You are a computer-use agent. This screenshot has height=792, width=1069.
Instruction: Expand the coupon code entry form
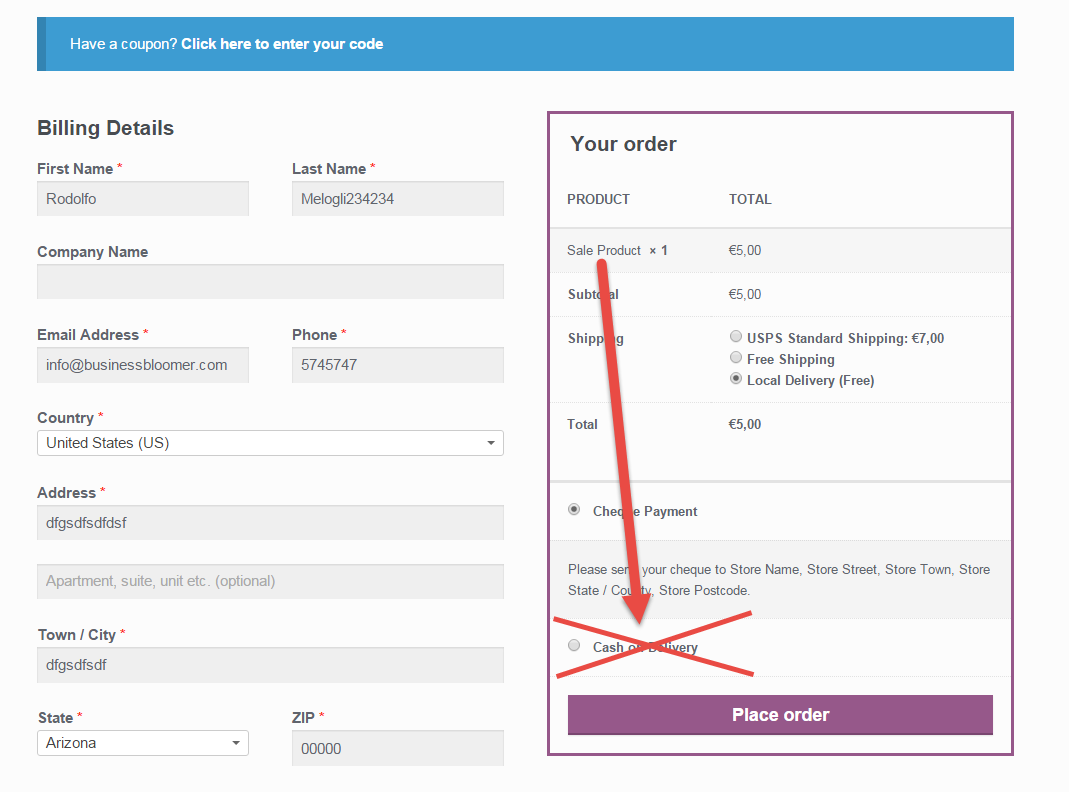pyautogui.click(x=282, y=43)
